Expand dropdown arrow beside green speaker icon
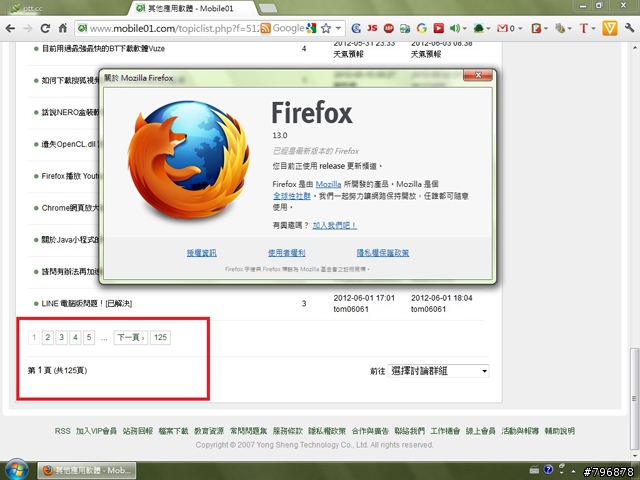The width and height of the screenshot is (640, 480). (464, 29)
